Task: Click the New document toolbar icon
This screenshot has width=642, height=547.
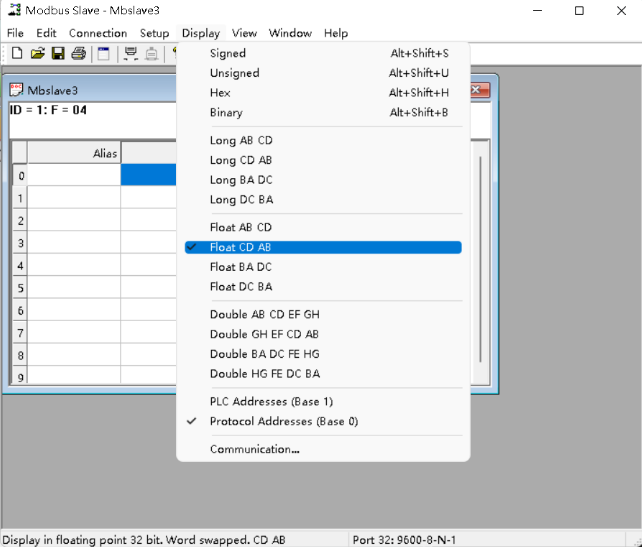Action: (x=17, y=54)
